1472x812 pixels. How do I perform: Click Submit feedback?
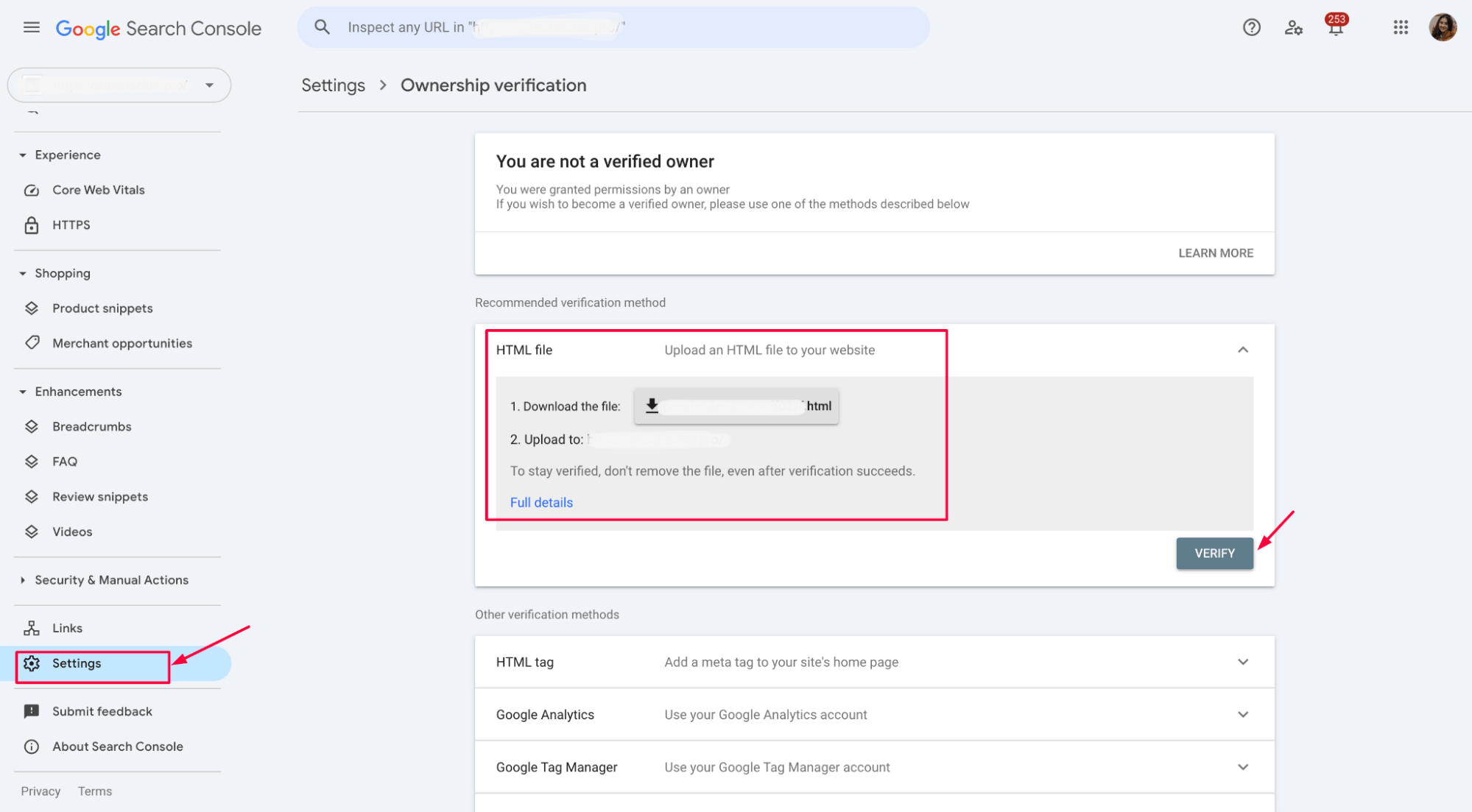coord(102,711)
